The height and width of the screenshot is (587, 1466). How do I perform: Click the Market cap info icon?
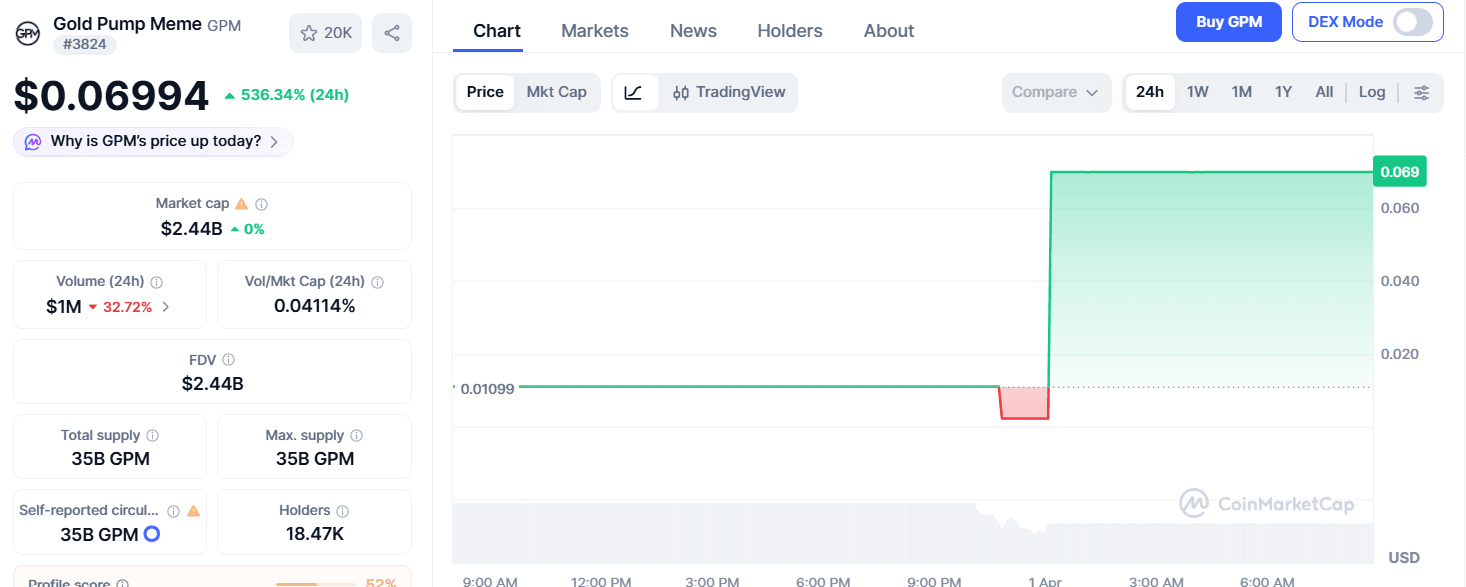coord(260,202)
